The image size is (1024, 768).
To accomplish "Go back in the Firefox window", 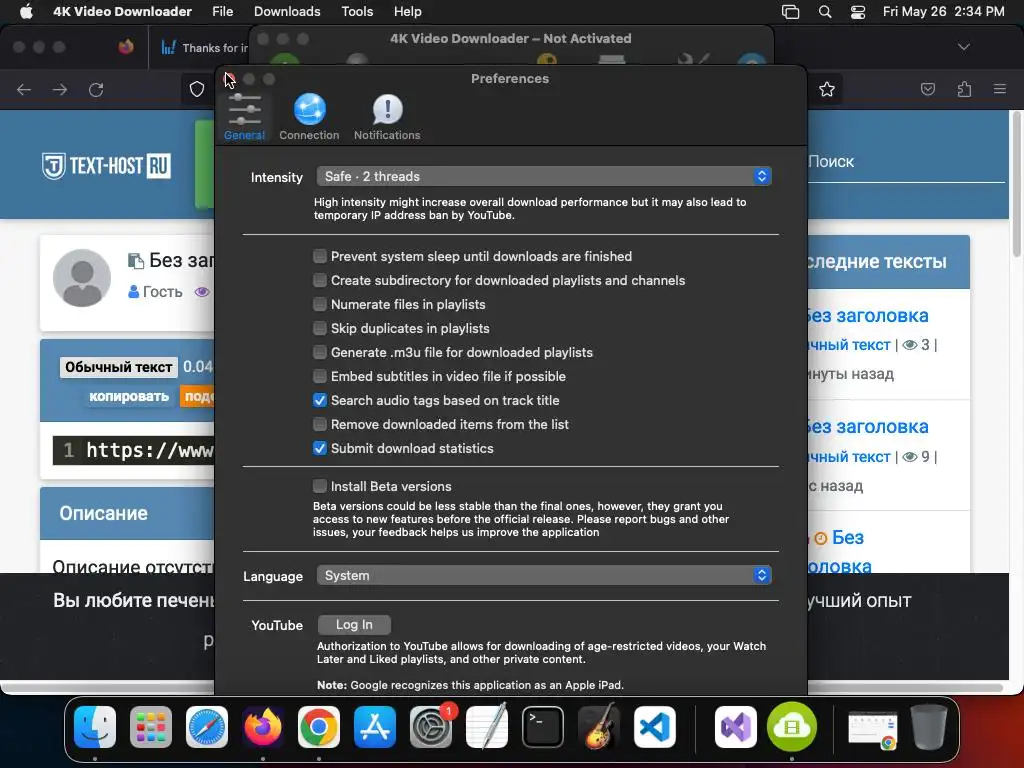I will [x=24, y=89].
